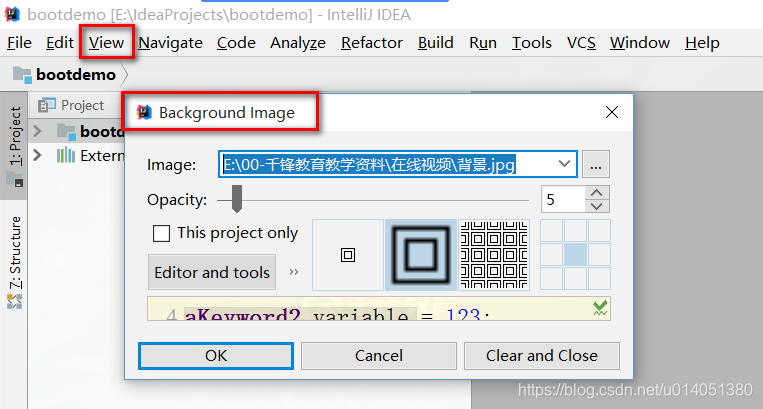Viewport: 763px width, 409px height.
Task: Click the structure icon below Z: Structure tab
Action: (x=15, y=302)
